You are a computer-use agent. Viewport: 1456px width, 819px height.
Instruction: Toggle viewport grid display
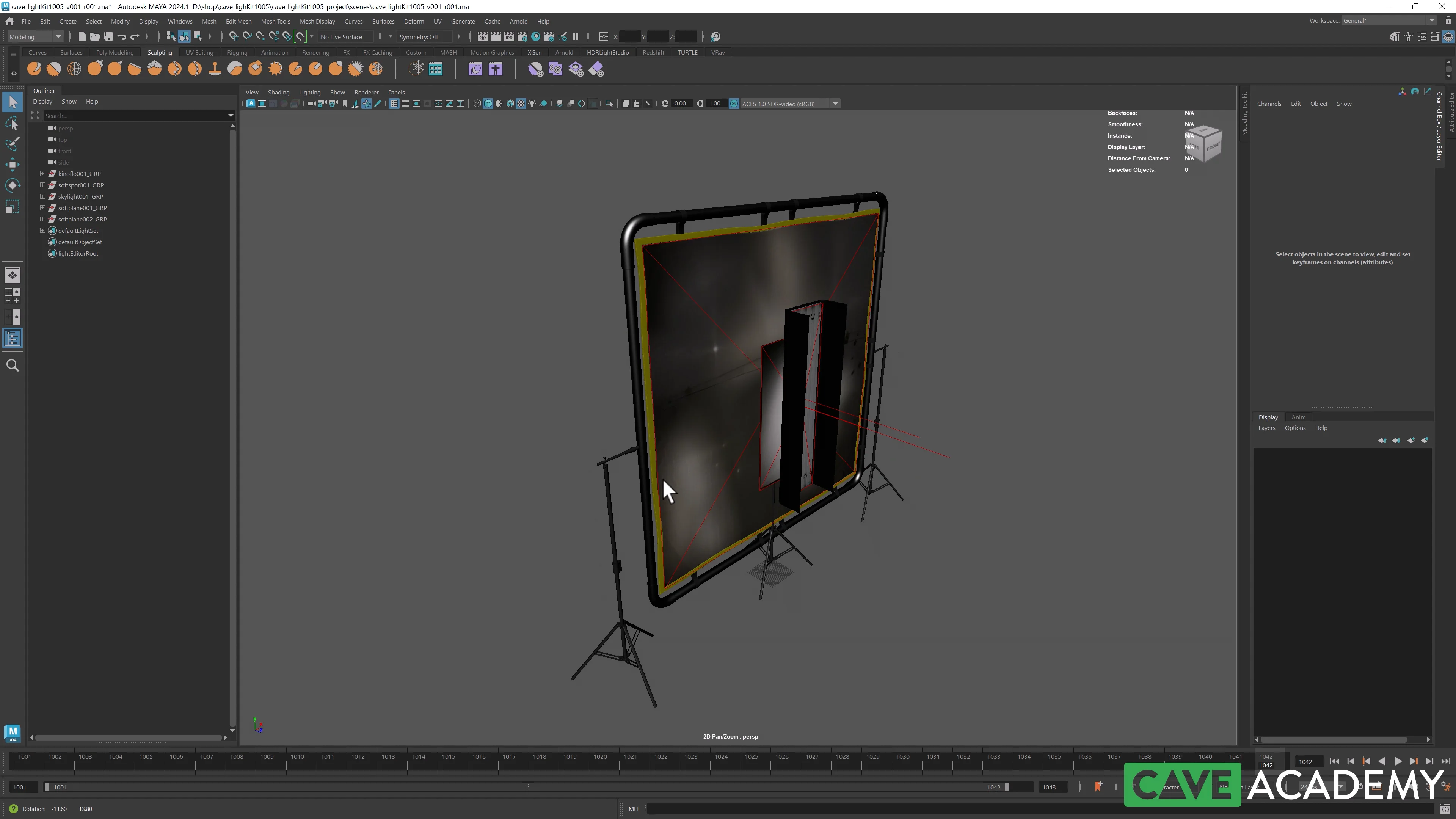pyautogui.click(x=394, y=104)
